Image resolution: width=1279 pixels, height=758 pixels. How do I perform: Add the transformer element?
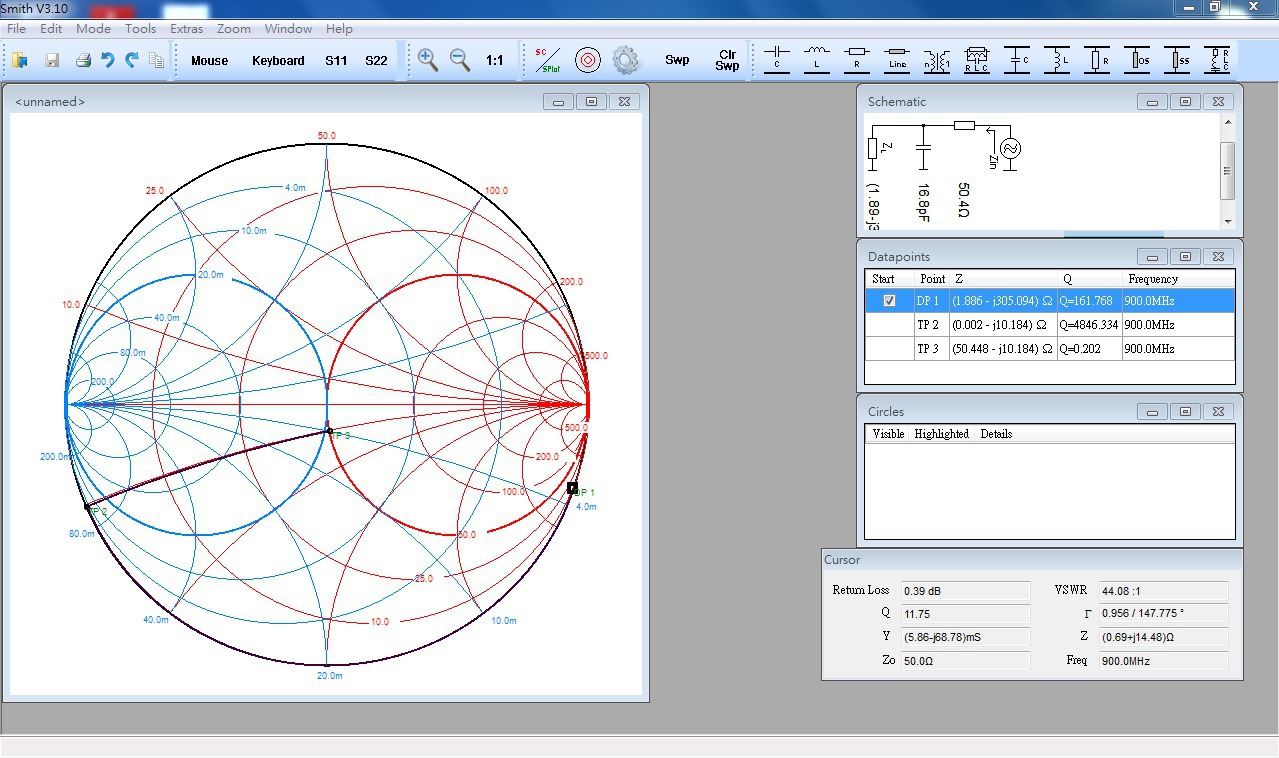point(937,60)
